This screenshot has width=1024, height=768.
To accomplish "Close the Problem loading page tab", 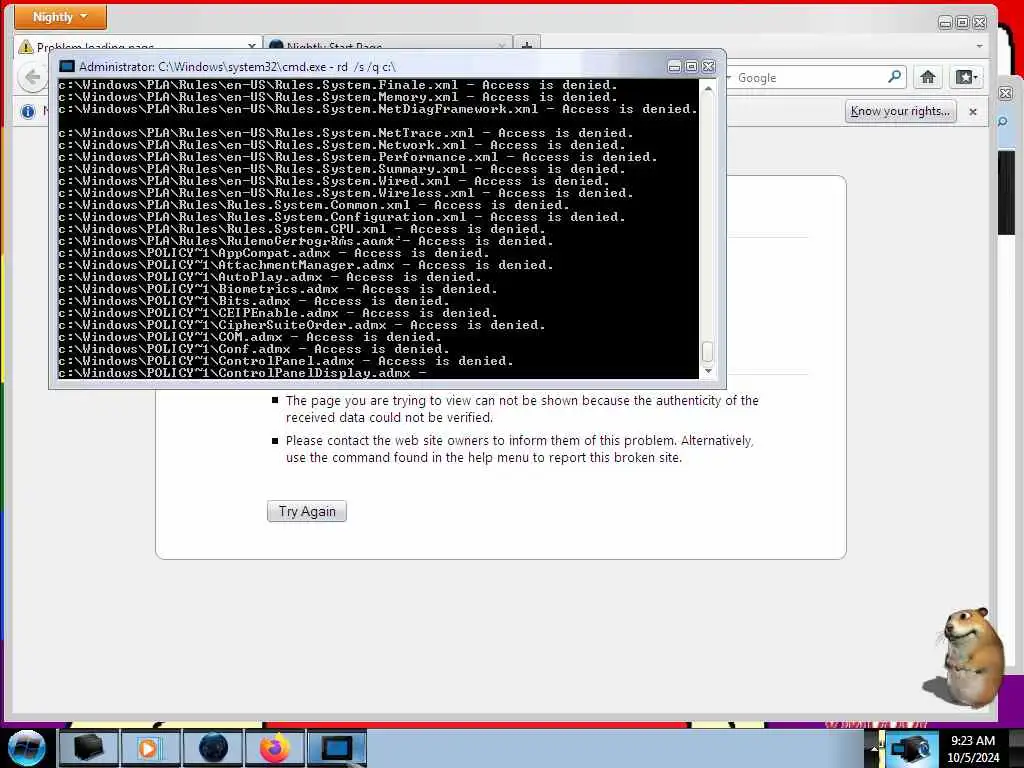I will click(252, 45).
